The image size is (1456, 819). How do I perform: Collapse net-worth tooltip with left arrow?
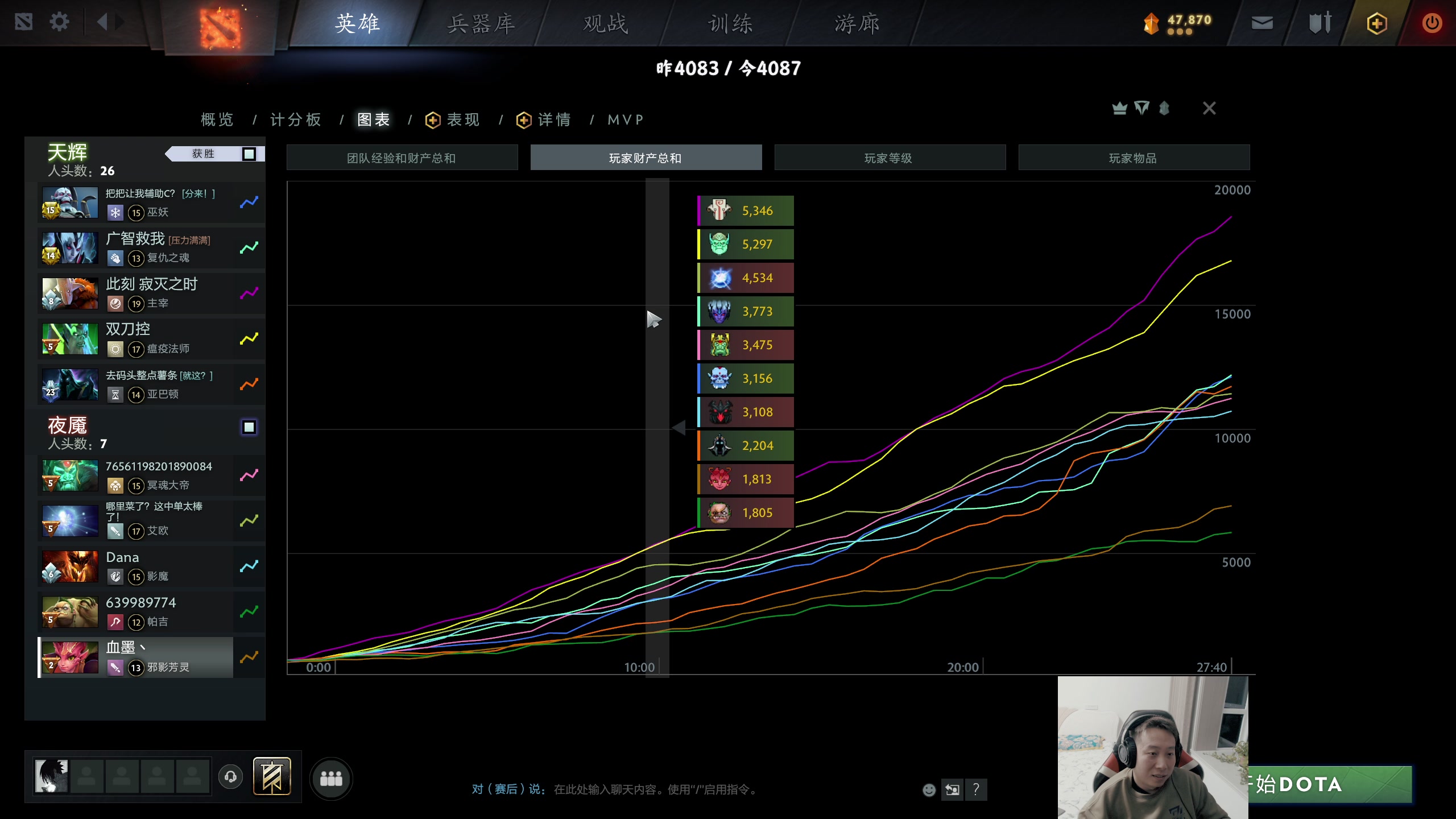tap(679, 427)
